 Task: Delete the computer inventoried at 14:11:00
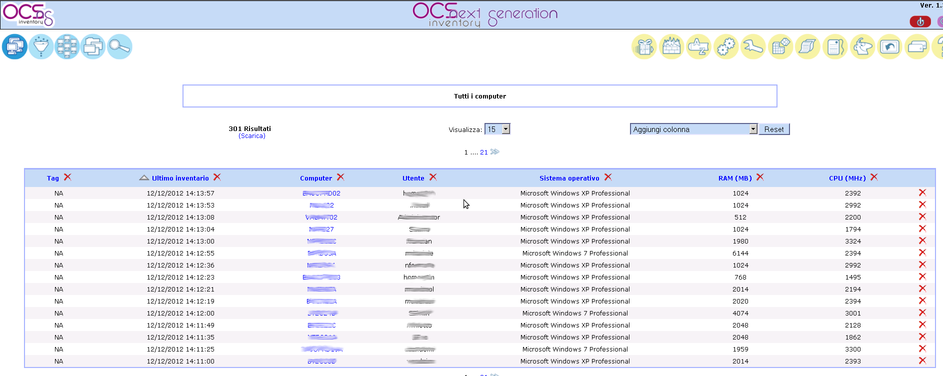click(922, 360)
